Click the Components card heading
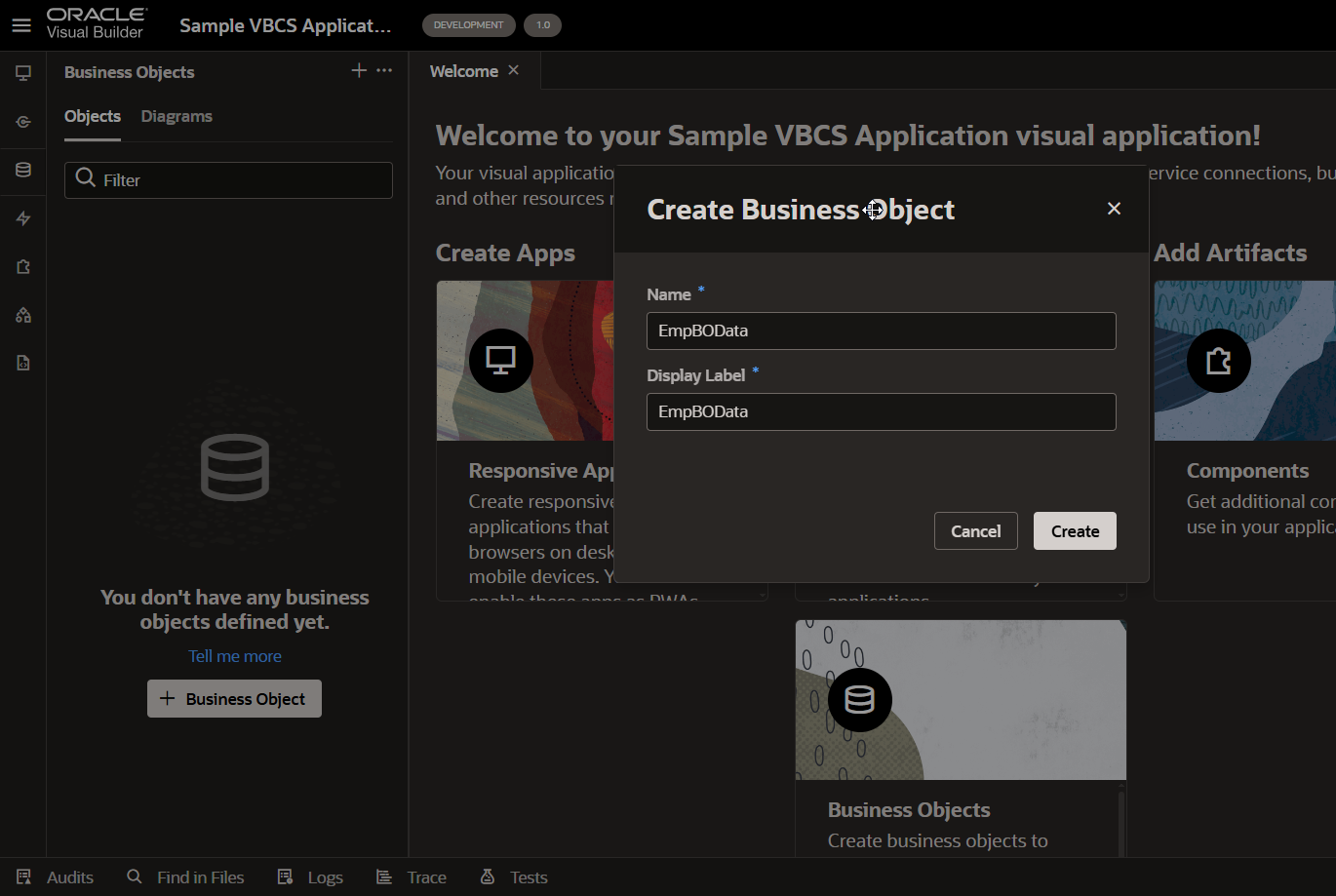 [x=1247, y=471]
